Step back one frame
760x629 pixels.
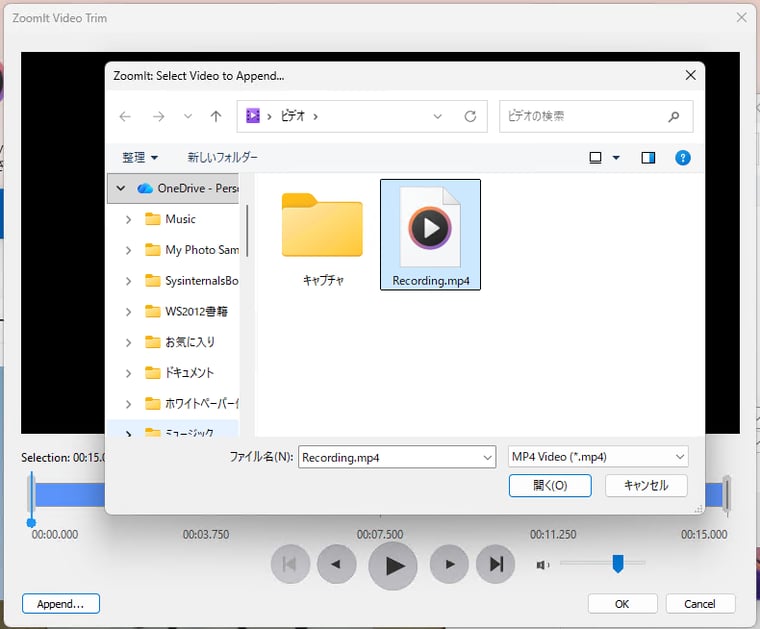[x=336, y=564]
